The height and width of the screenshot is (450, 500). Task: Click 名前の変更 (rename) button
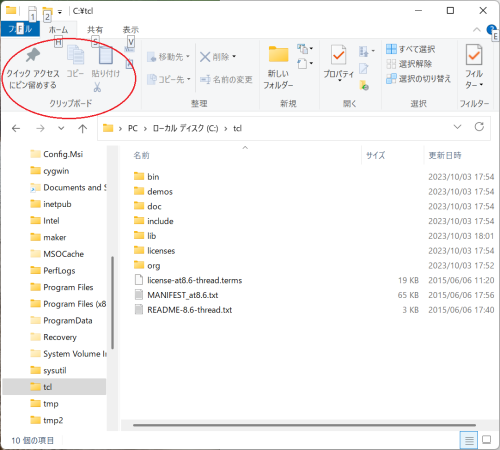(226, 79)
